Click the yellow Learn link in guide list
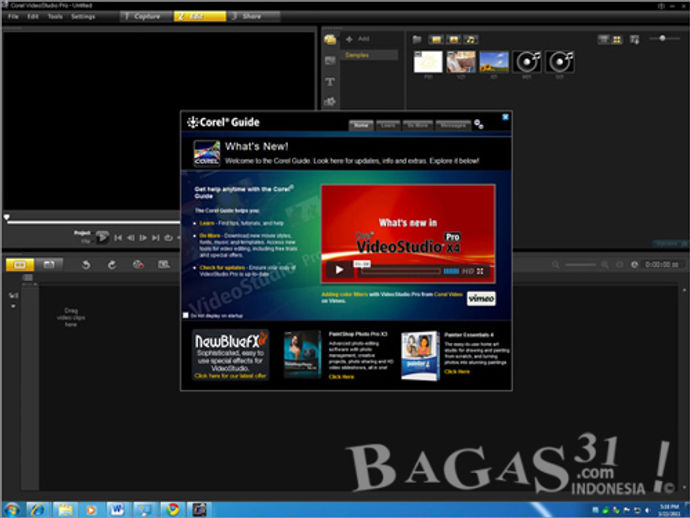 (207, 223)
